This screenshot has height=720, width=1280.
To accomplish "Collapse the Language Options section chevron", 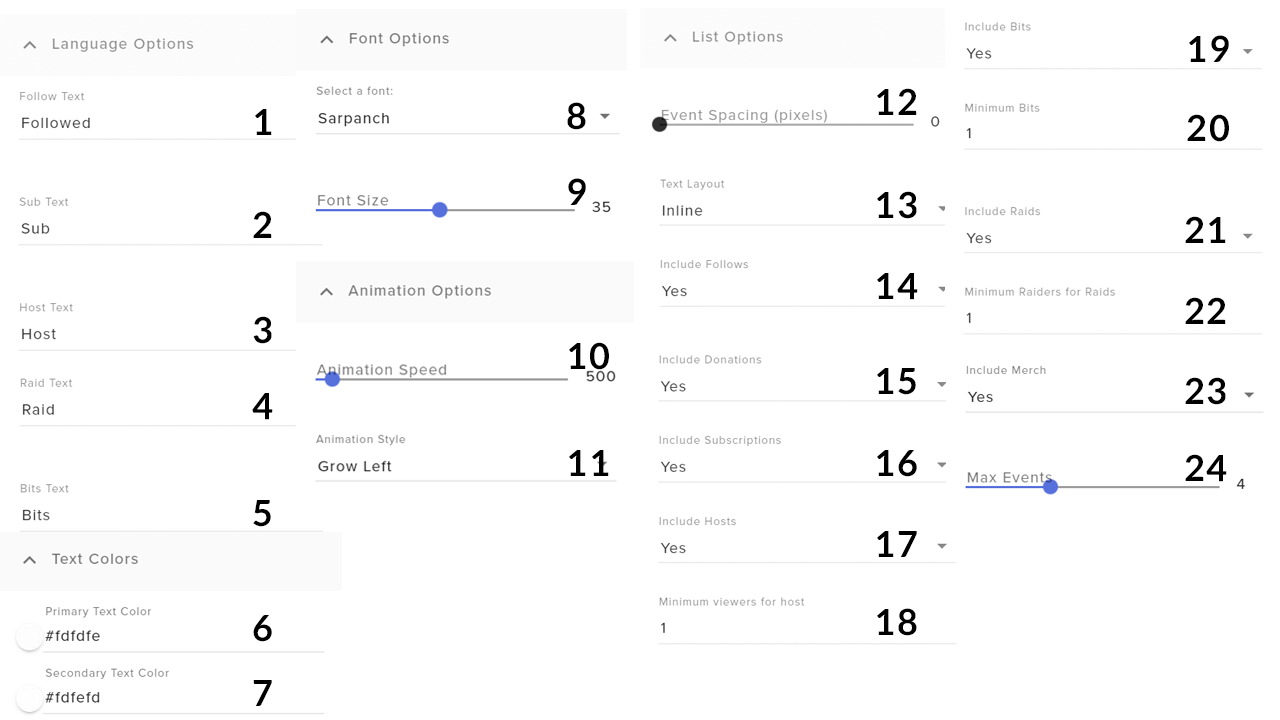I will pyautogui.click(x=30, y=45).
